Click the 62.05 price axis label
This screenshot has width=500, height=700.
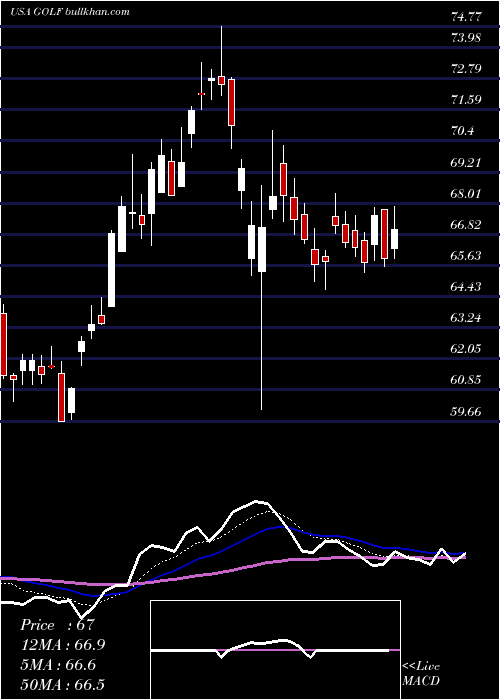pos(466,348)
